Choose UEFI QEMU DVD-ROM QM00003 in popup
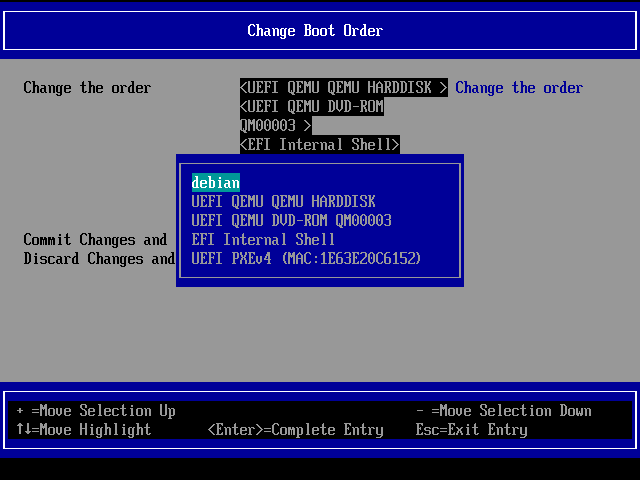Viewport: 640px width, 480px height. [x=291, y=221]
